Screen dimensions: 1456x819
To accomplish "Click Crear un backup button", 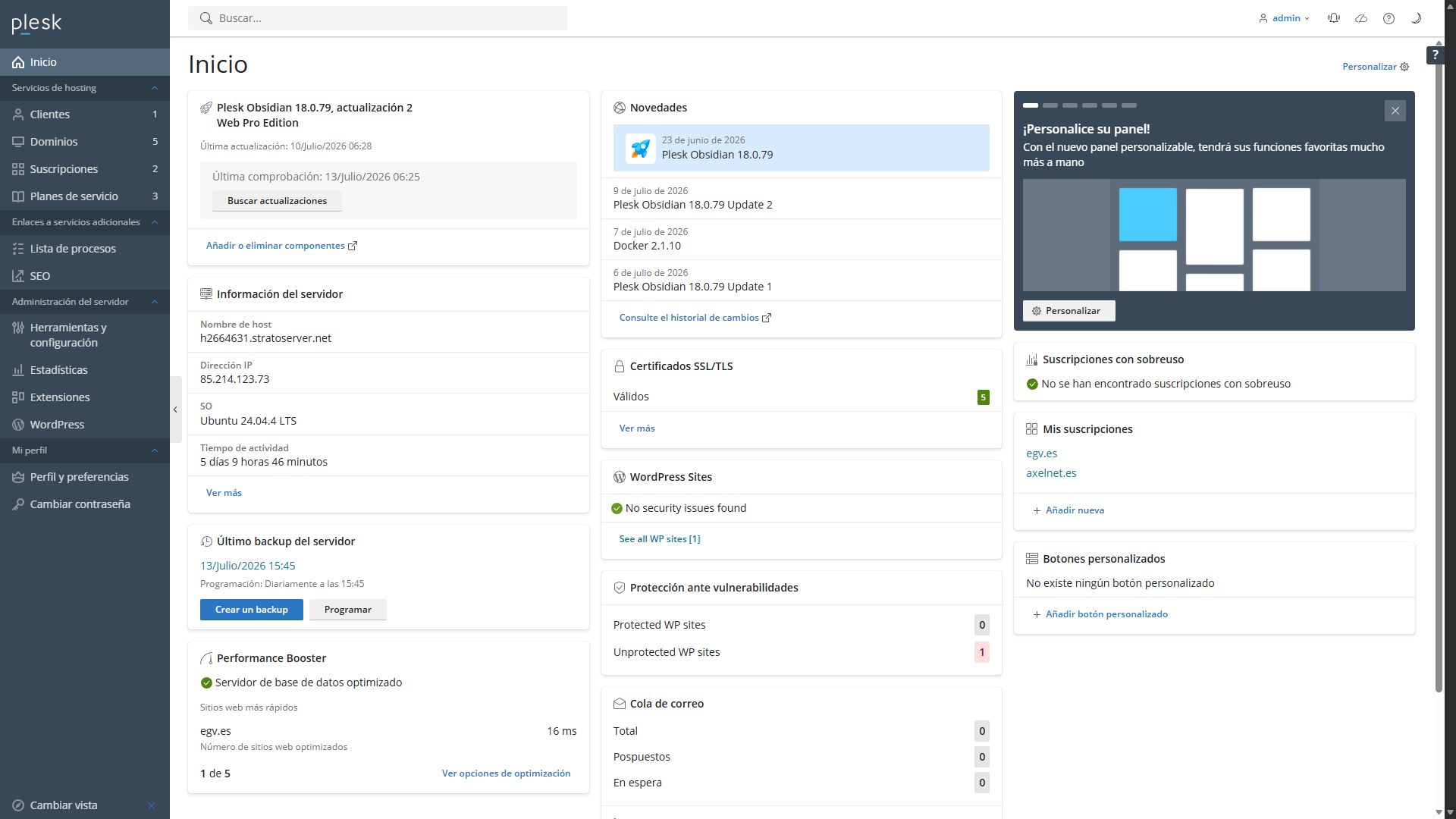I will (251, 610).
